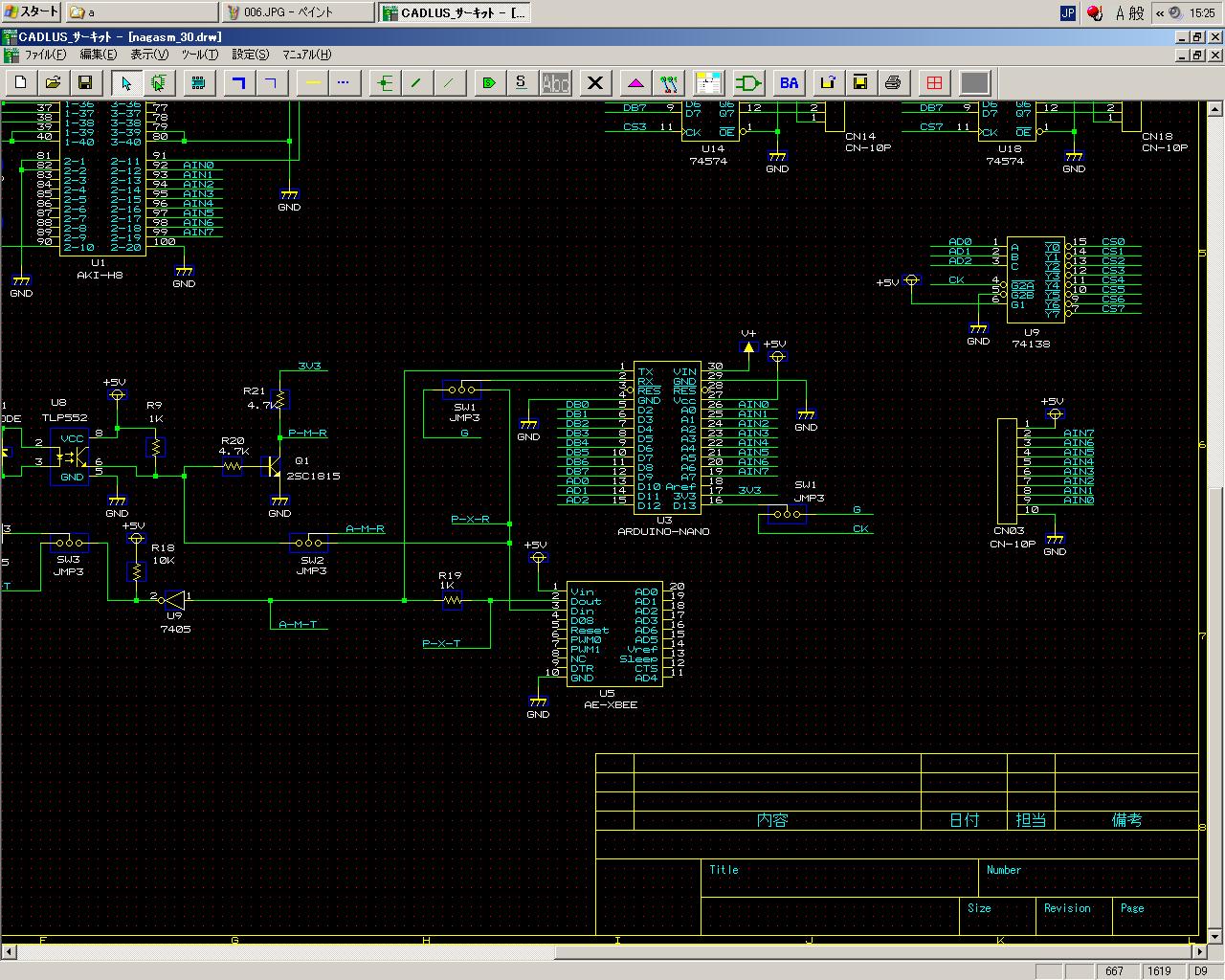
Task: Open the 設定(S) menu
Action: 250,55
